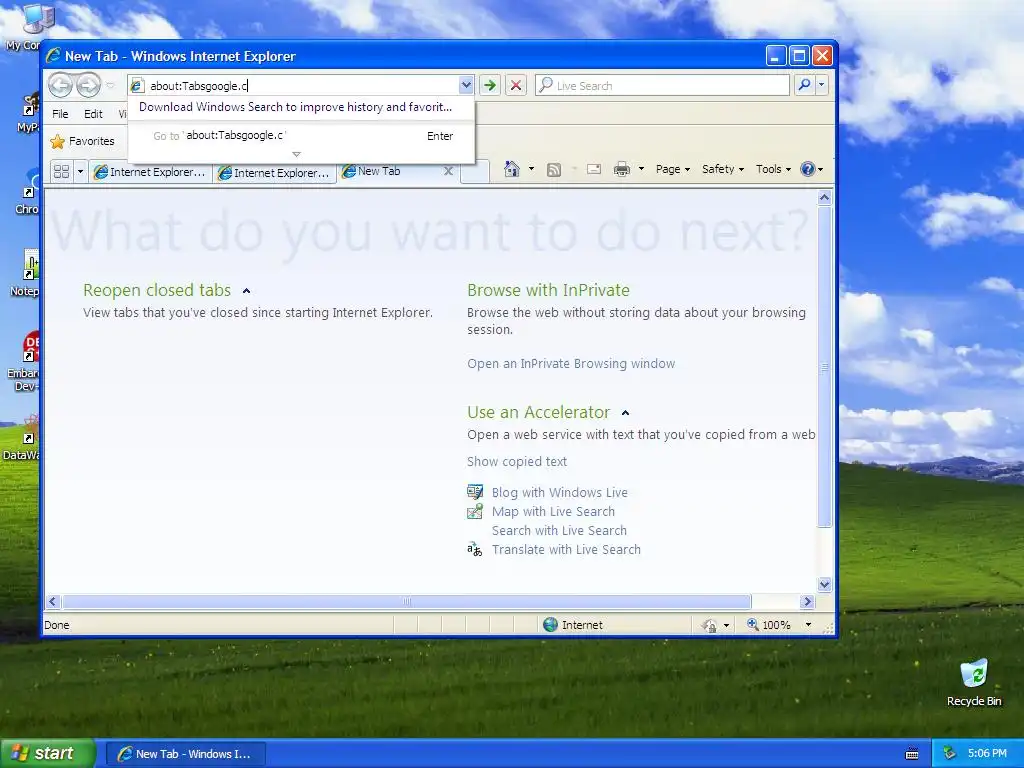Open search provider dropdown arrow
The width and height of the screenshot is (1024, 768).
coord(822,85)
